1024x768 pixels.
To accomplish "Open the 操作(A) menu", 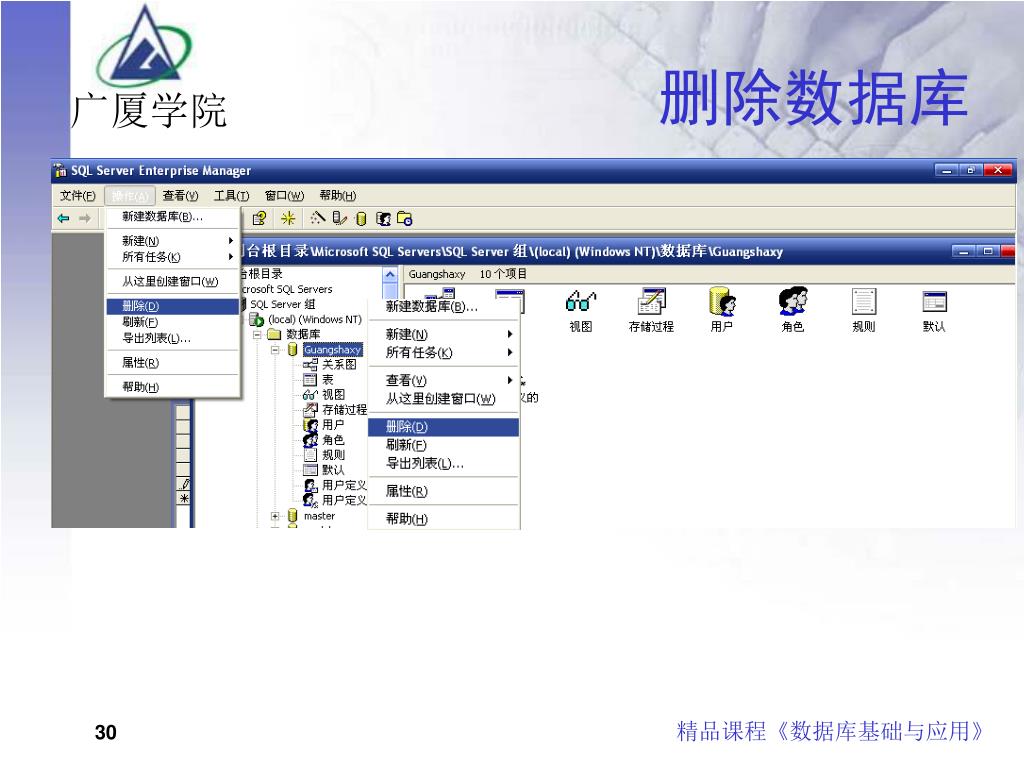I will [129, 195].
